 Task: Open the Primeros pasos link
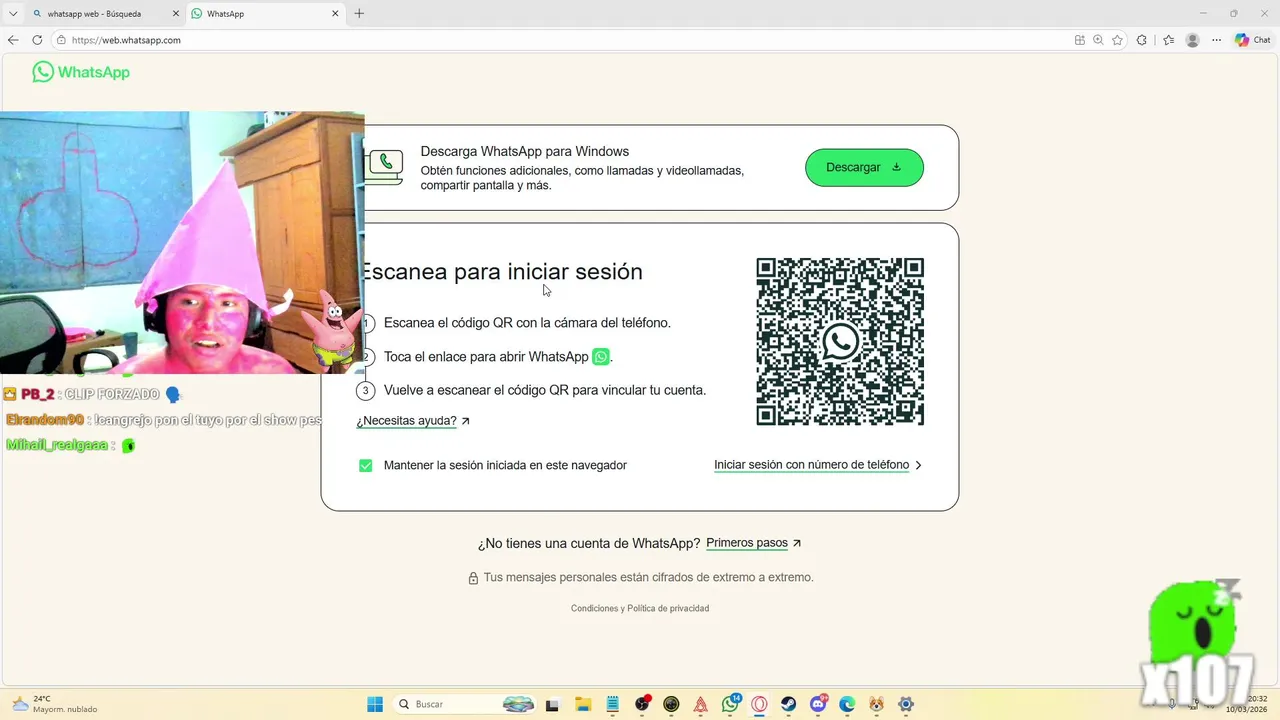coord(754,543)
